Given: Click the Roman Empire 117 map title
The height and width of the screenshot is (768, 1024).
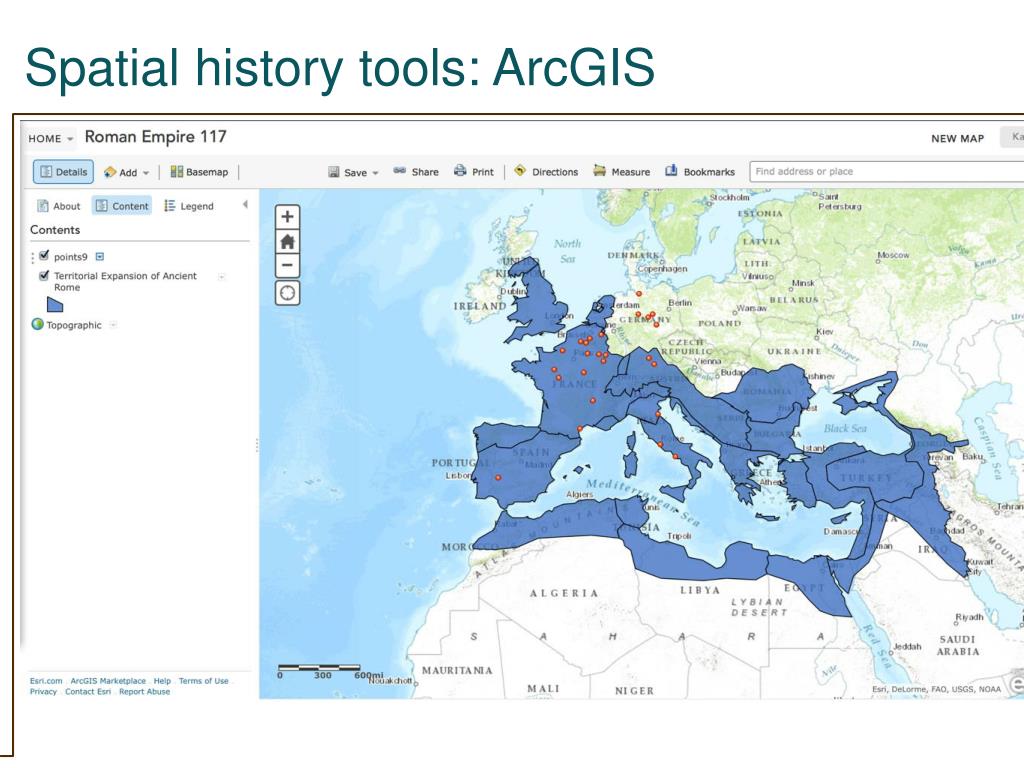Looking at the screenshot, I should pyautogui.click(x=155, y=136).
